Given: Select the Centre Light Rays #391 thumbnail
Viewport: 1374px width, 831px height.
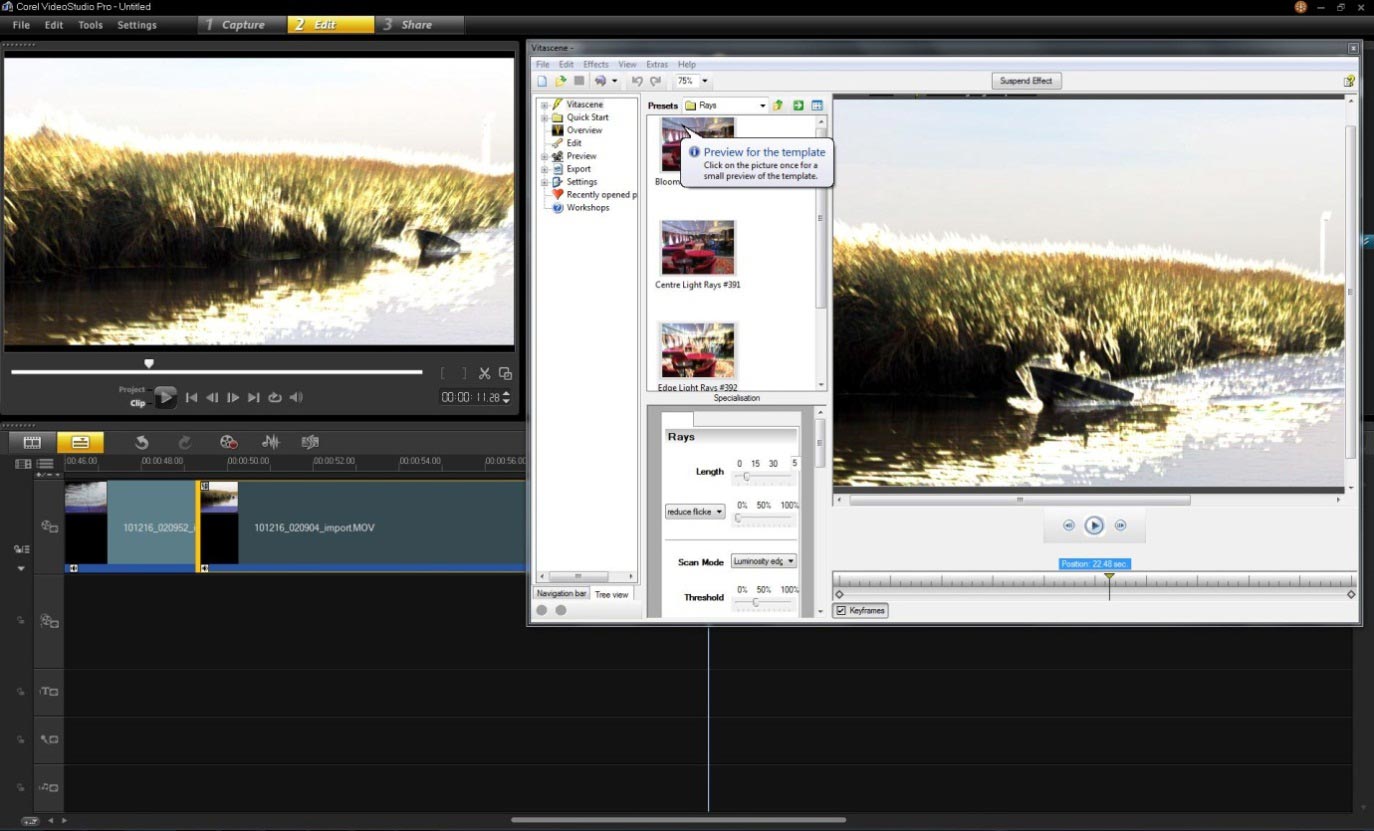Looking at the screenshot, I should point(697,247).
